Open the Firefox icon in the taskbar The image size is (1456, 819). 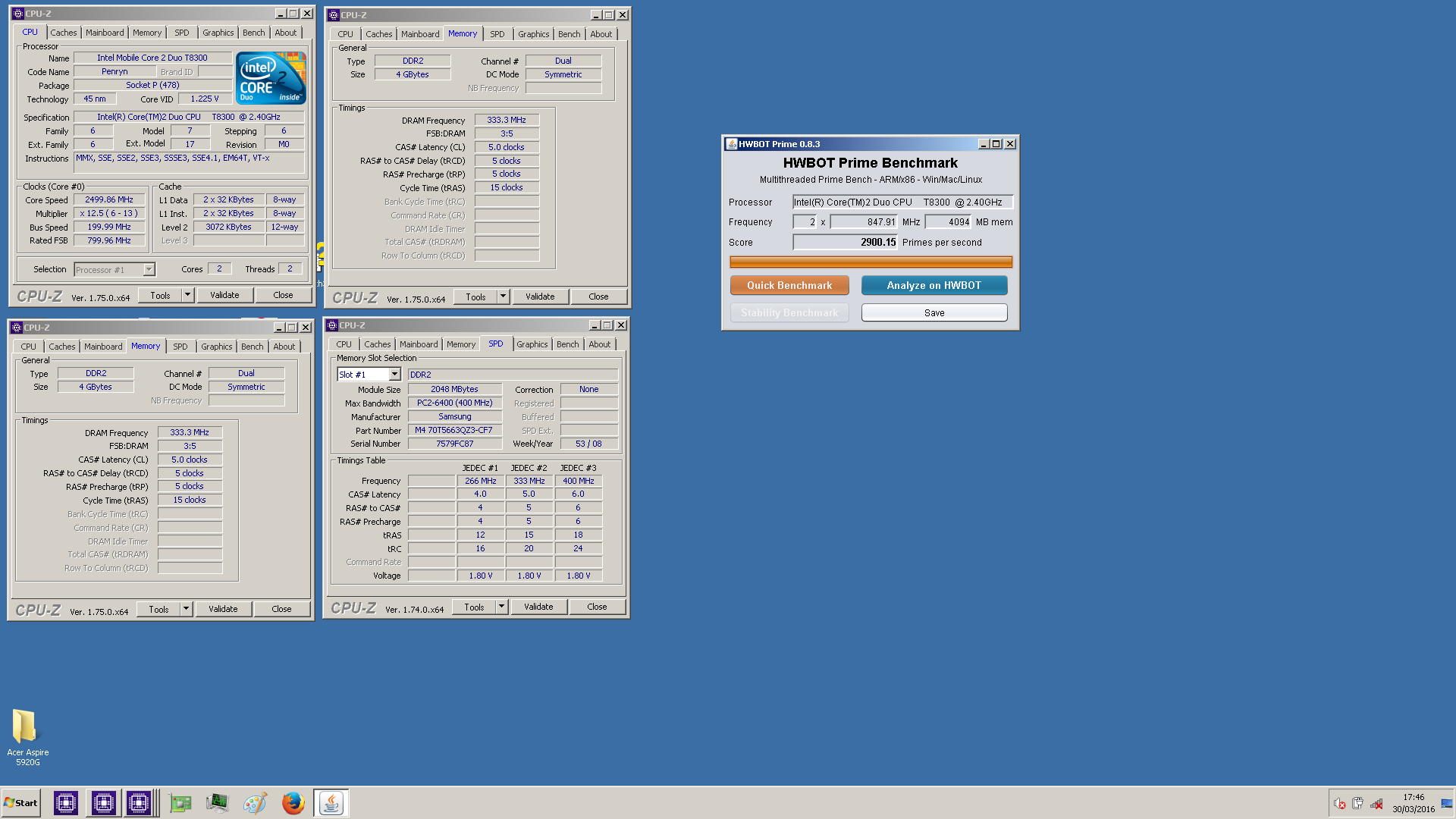293,803
